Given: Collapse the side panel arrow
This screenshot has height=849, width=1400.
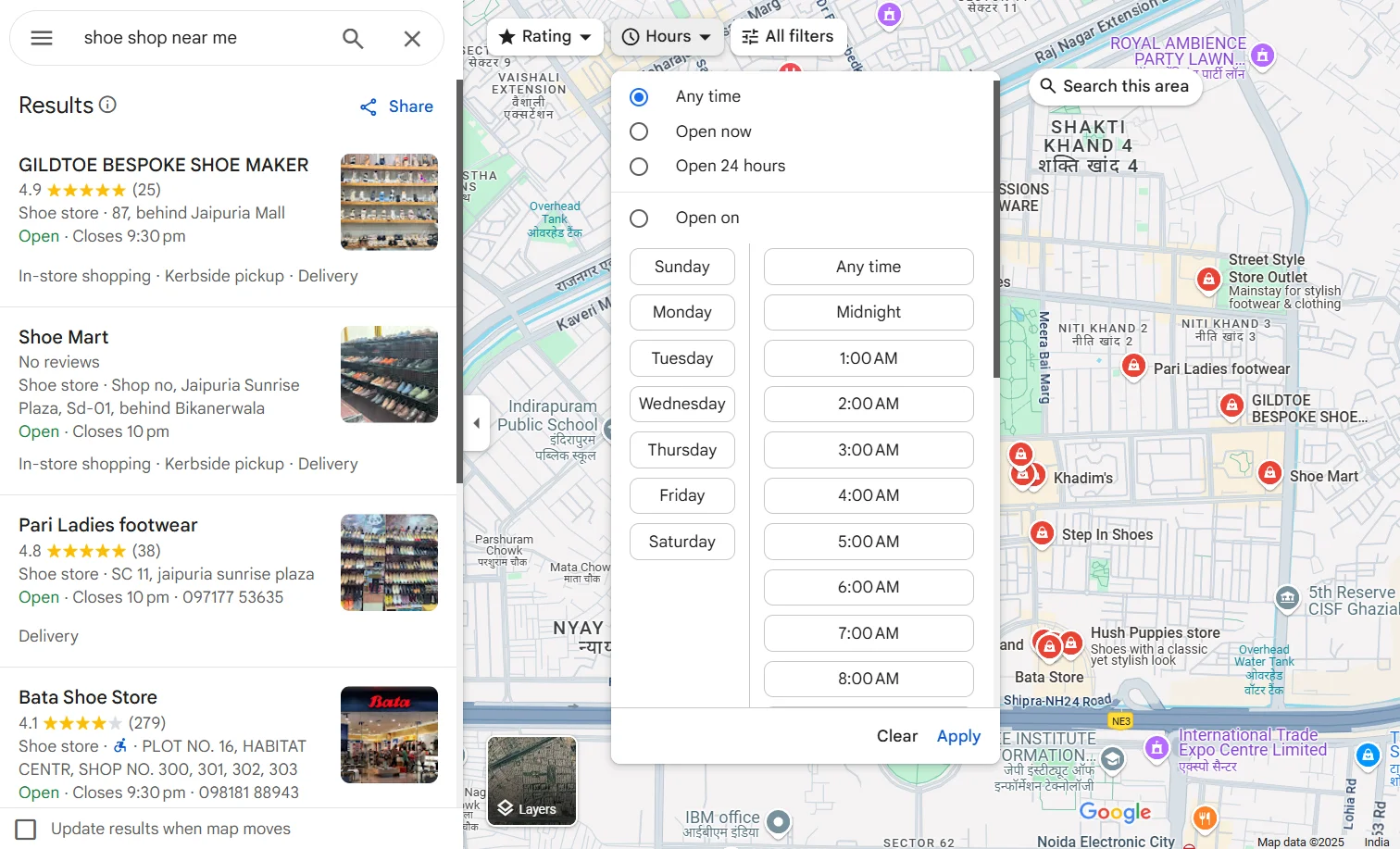Looking at the screenshot, I should coord(476,423).
